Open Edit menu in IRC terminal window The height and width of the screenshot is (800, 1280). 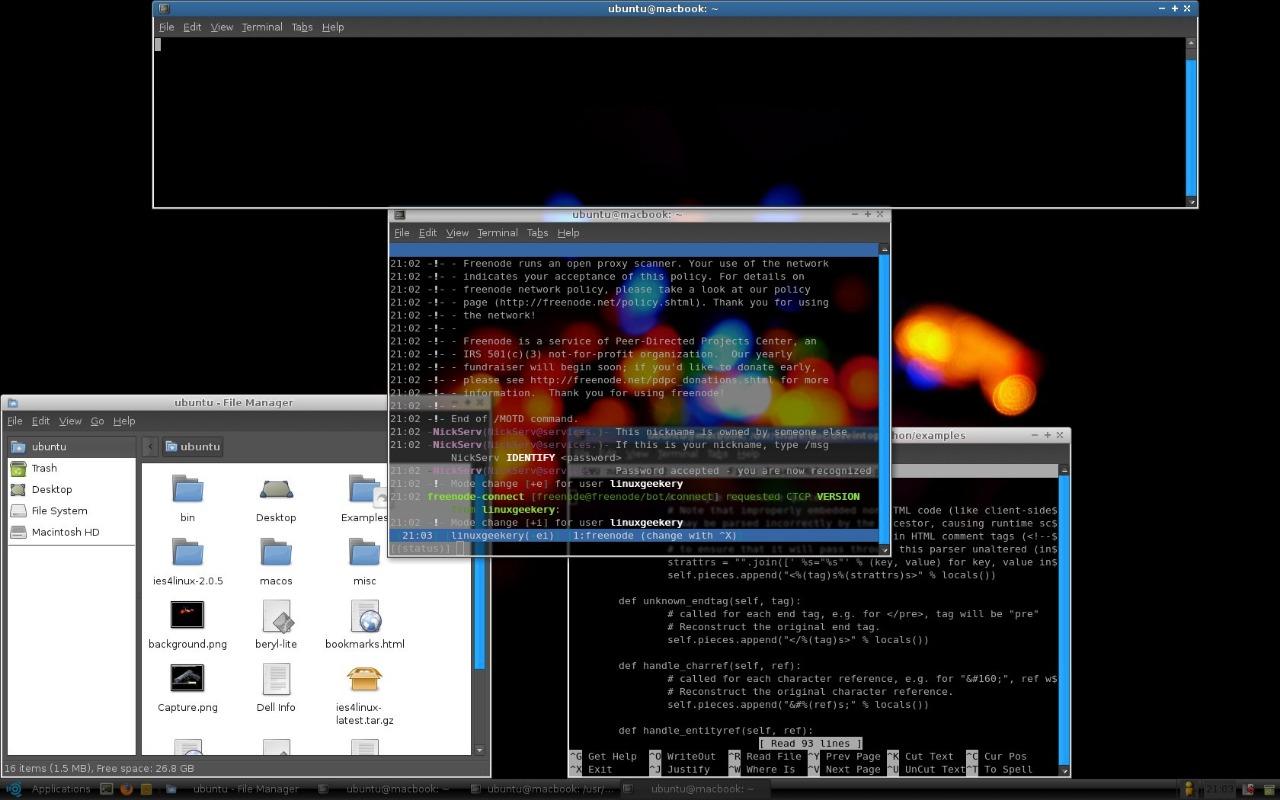(427, 233)
